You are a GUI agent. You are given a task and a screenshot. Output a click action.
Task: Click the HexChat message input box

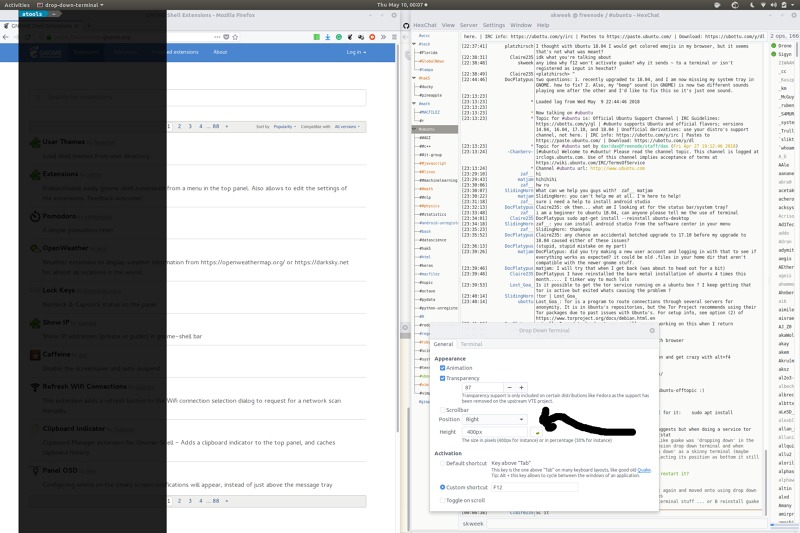click(x=626, y=523)
